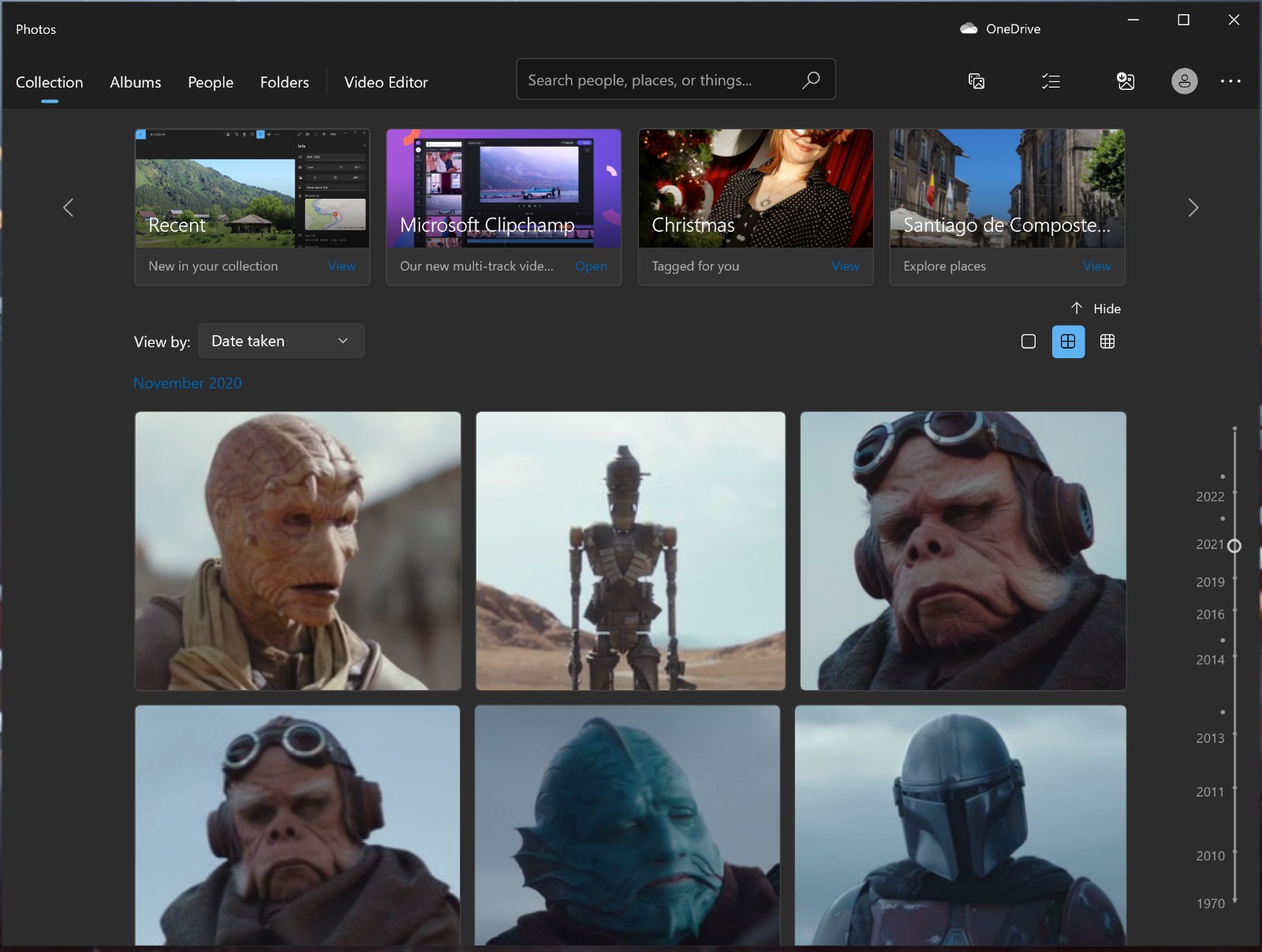Jump to 2010 on the timeline

(x=1210, y=856)
